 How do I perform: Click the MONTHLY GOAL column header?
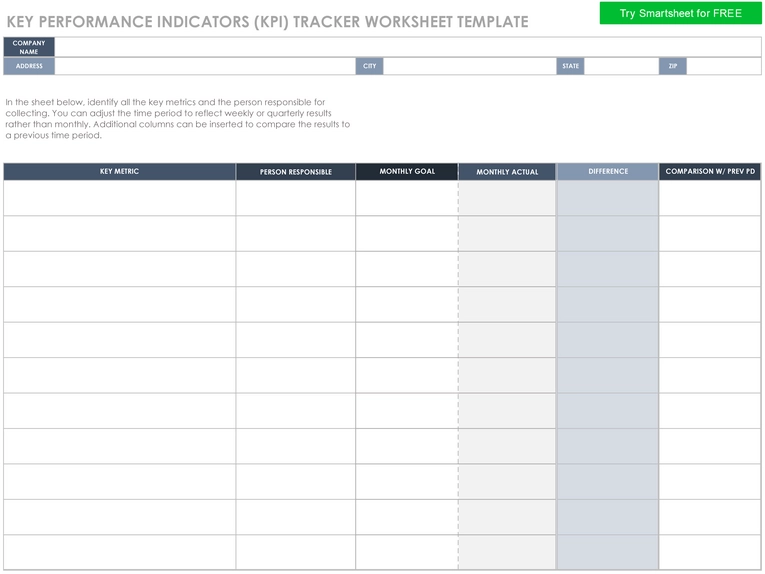click(x=407, y=172)
